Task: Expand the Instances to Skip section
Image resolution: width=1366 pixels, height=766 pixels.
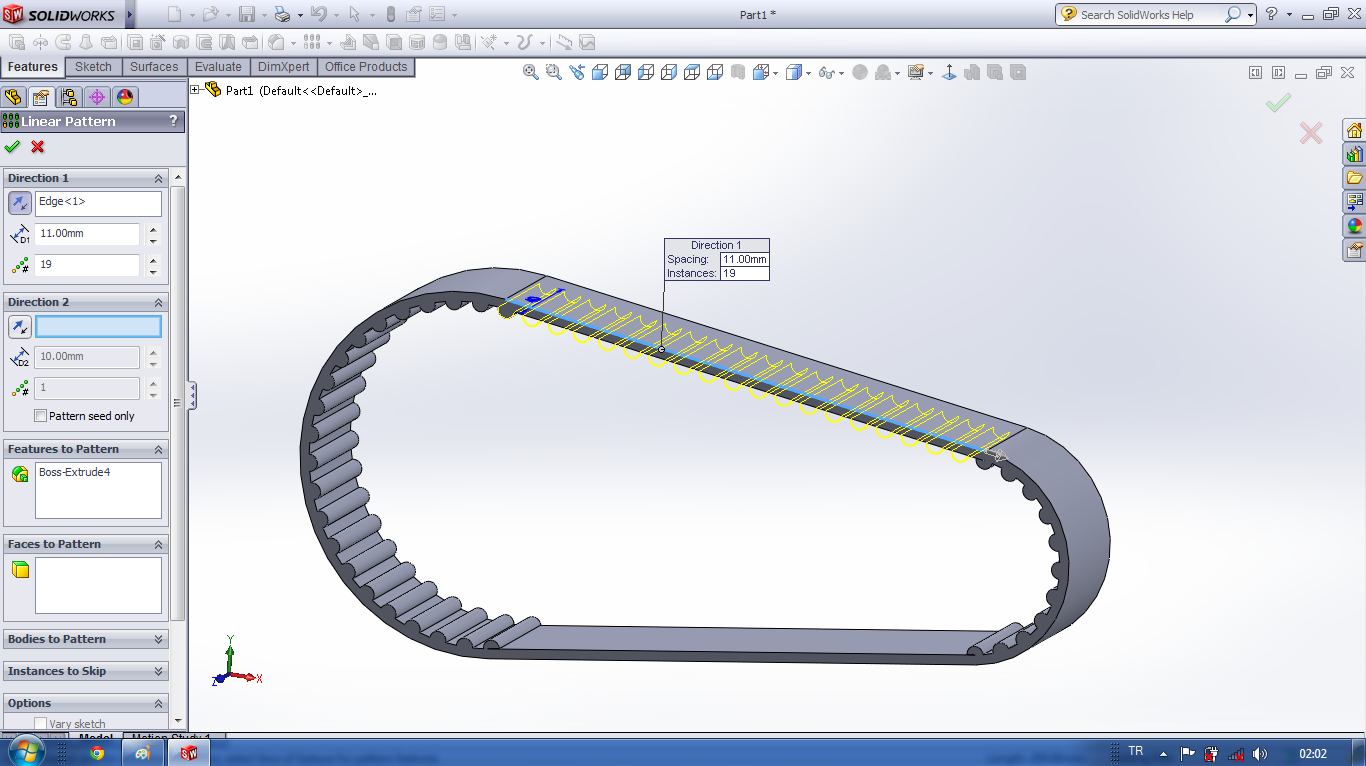Action: click(158, 671)
